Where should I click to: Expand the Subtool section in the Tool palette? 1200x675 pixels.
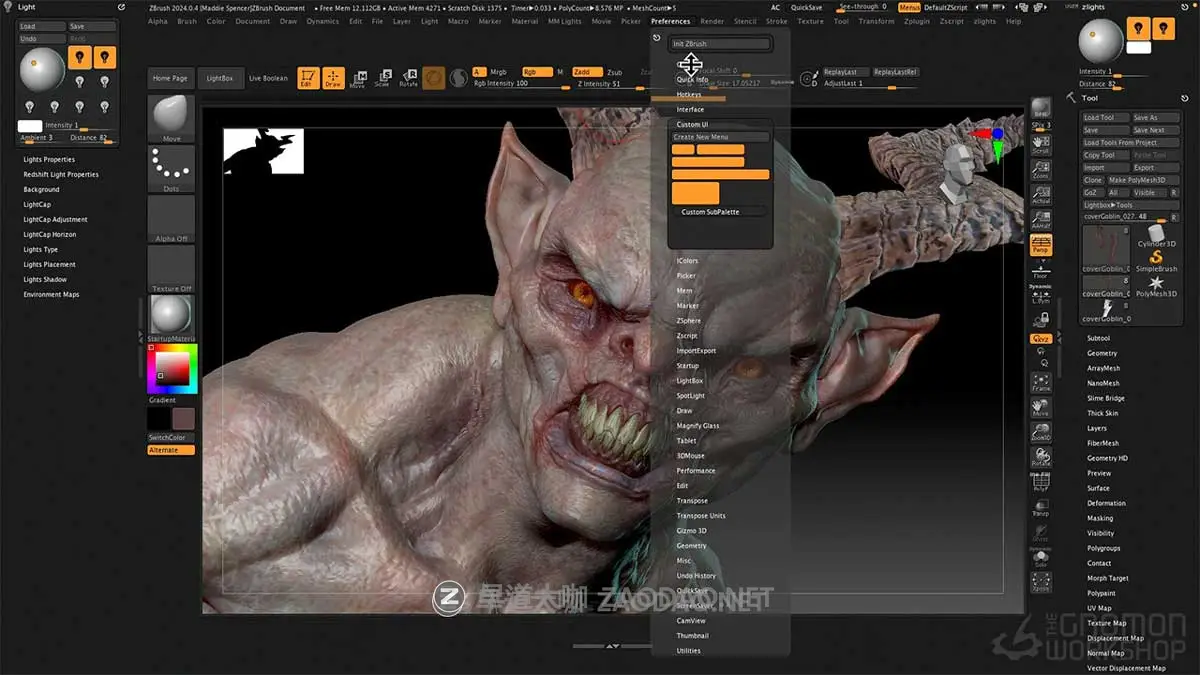[x=1105, y=338]
